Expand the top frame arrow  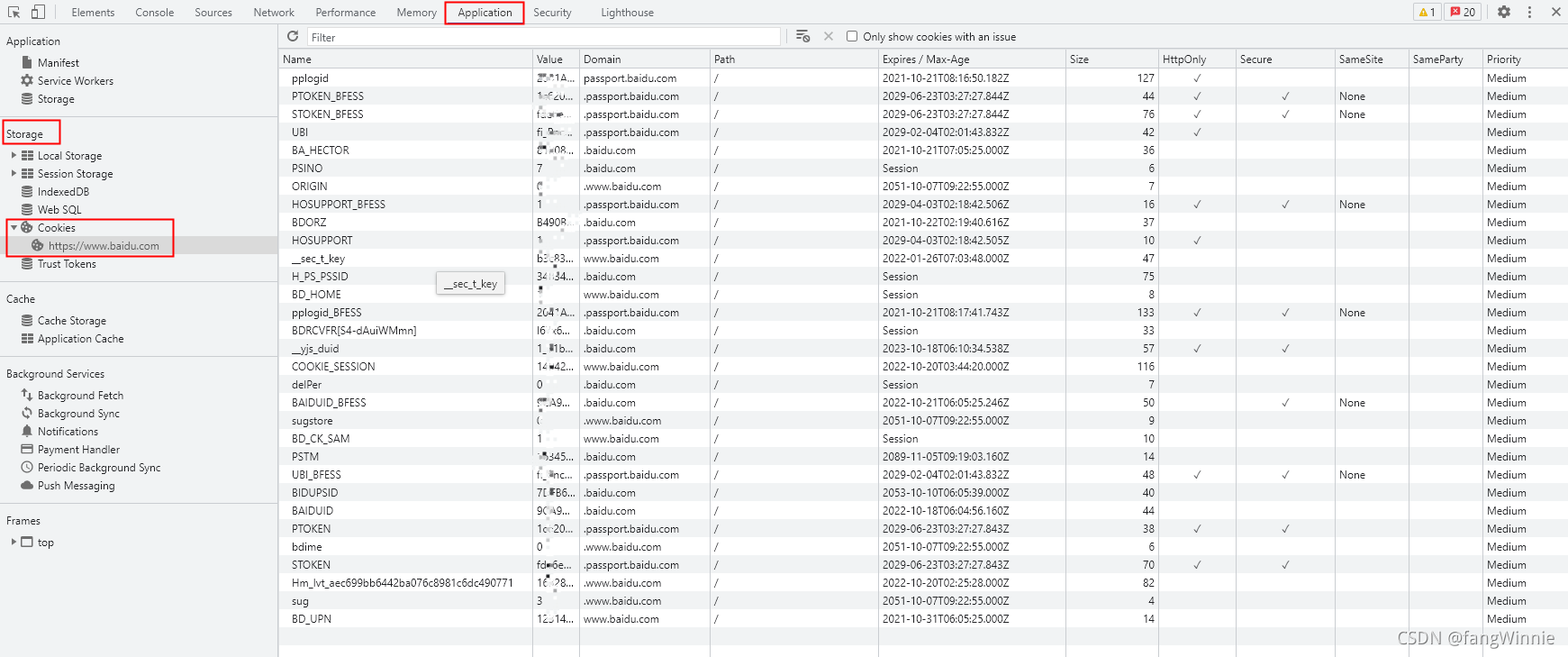(14, 542)
